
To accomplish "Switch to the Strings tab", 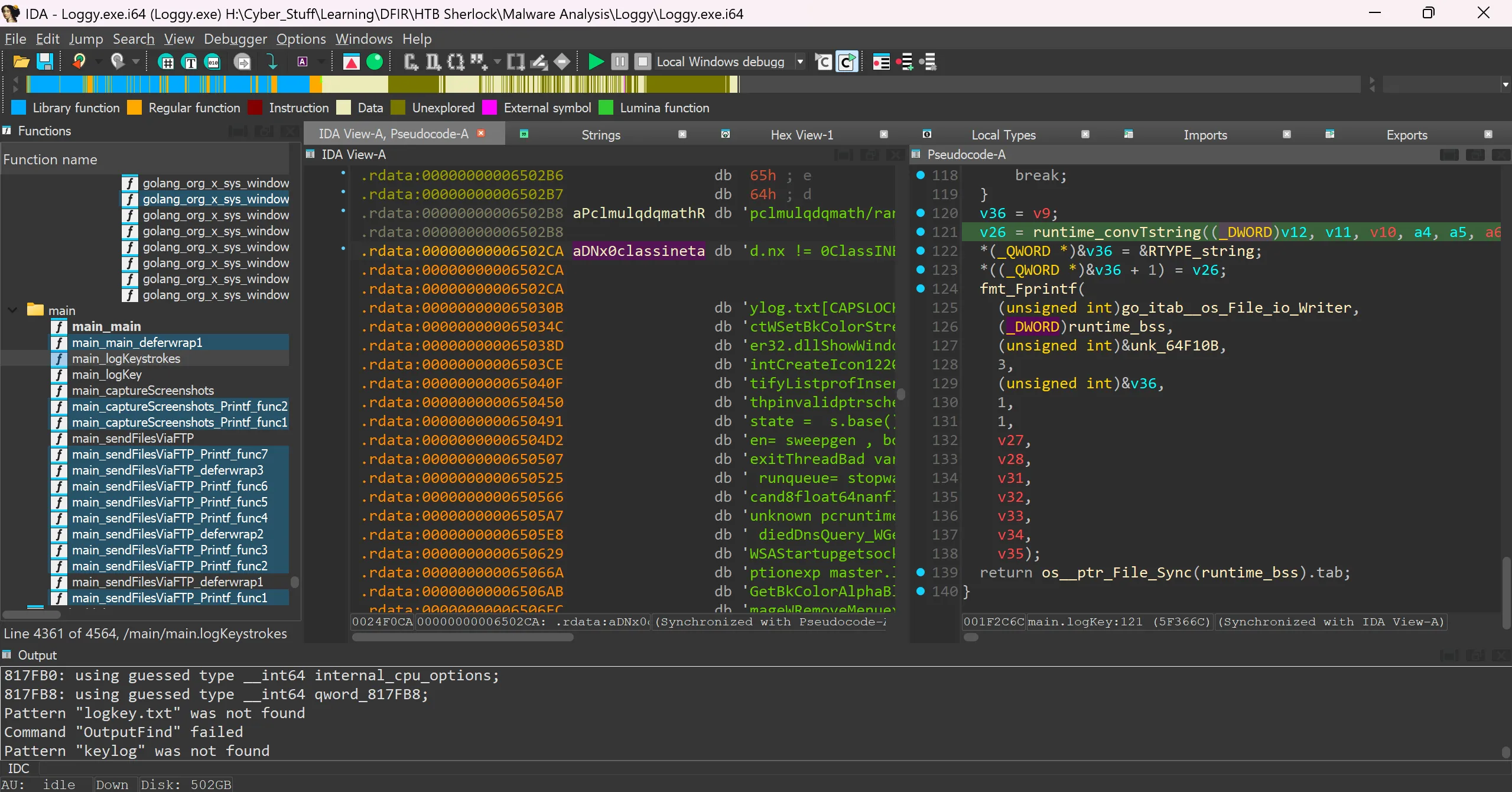I will [x=600, y=135].
